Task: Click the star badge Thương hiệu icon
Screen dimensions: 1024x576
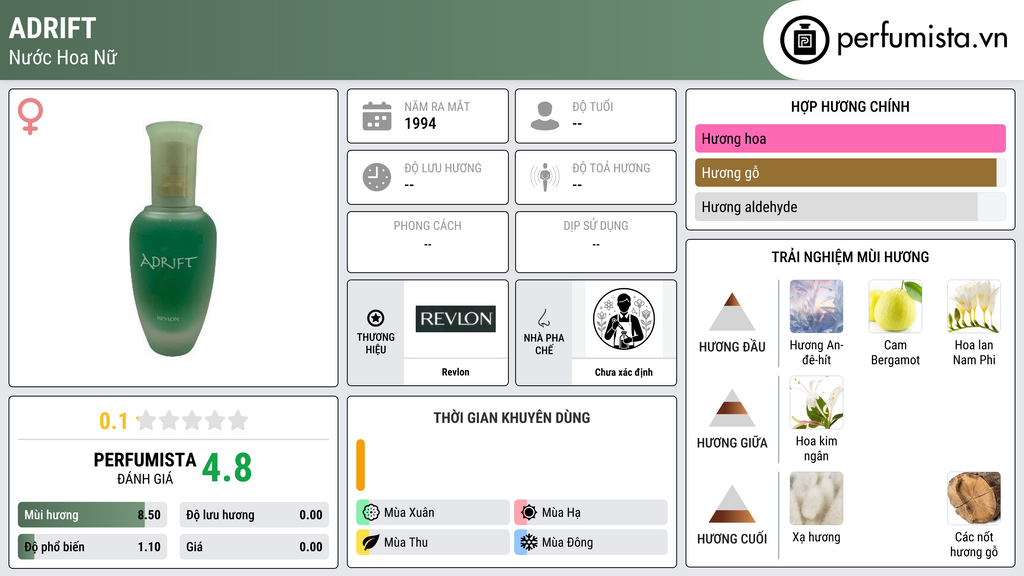Action: coord(376,318)
